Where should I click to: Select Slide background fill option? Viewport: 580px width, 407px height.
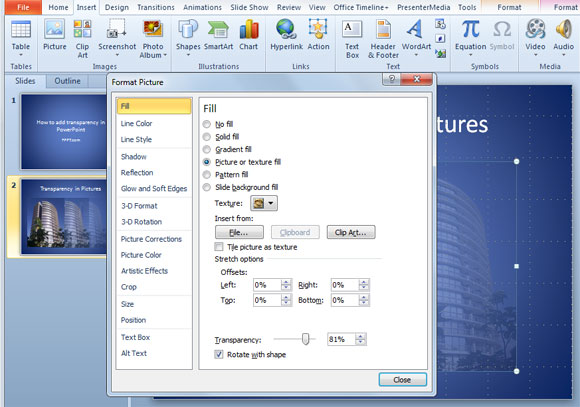207,187
